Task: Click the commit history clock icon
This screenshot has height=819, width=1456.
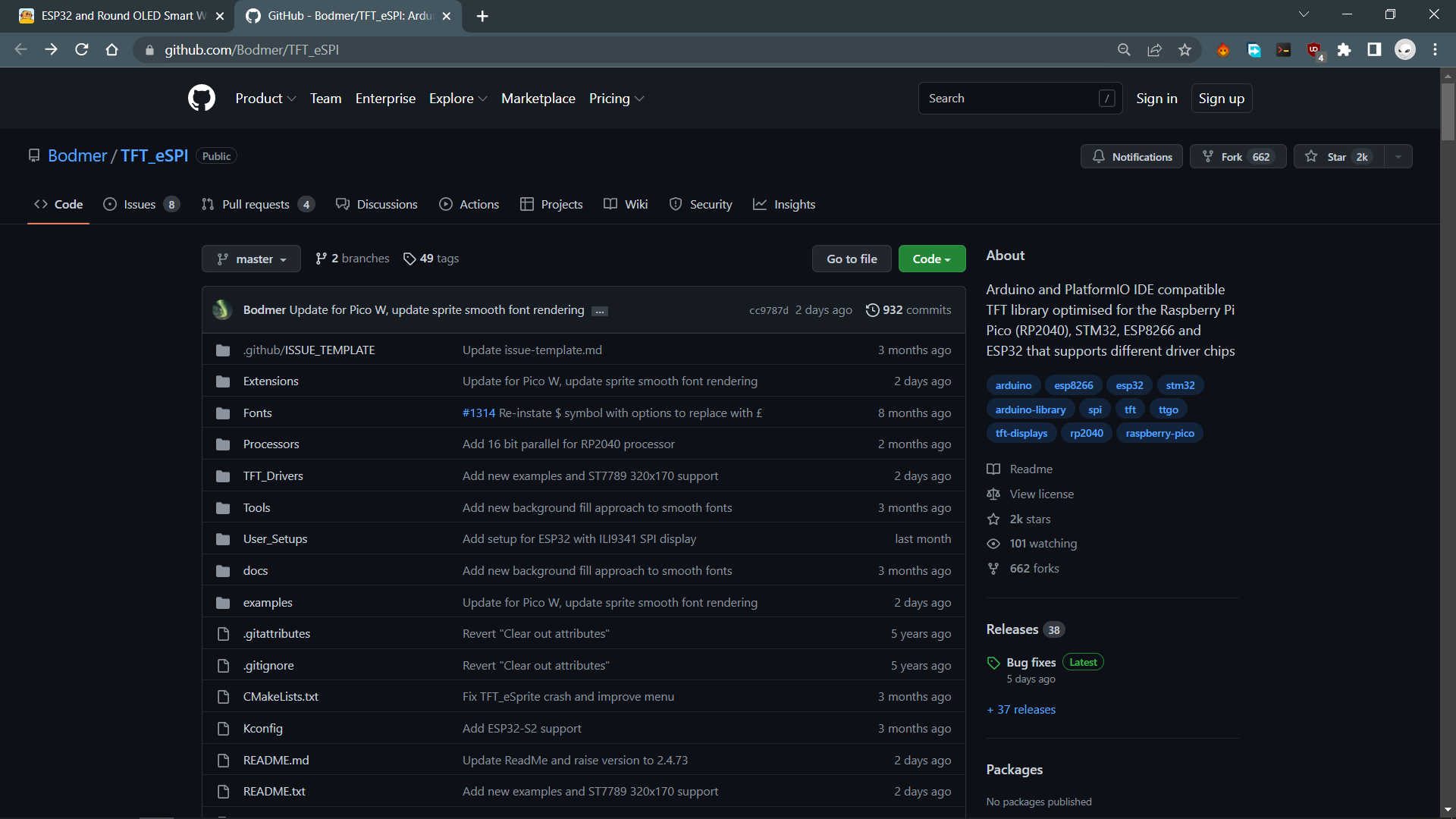Action: click(872, 310)
